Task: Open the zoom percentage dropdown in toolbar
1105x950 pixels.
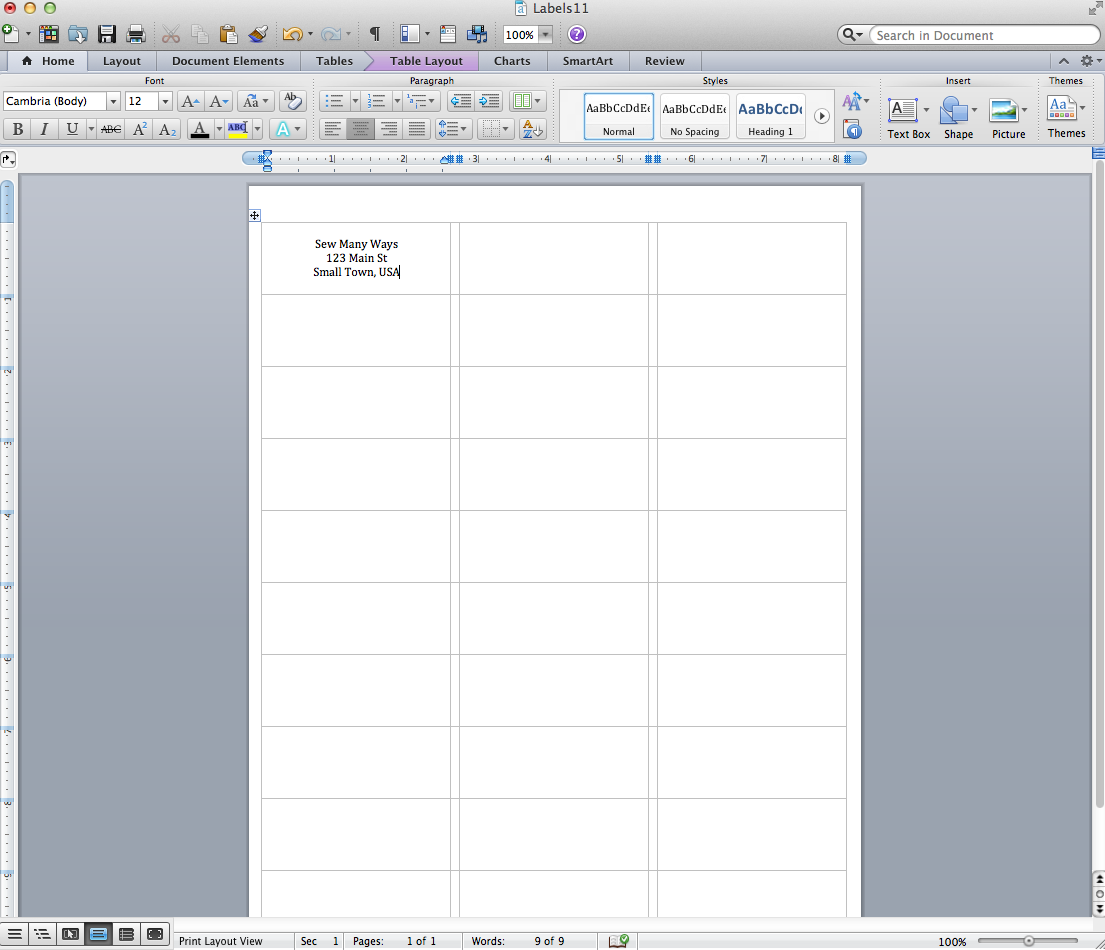Action: pos(545,35)
